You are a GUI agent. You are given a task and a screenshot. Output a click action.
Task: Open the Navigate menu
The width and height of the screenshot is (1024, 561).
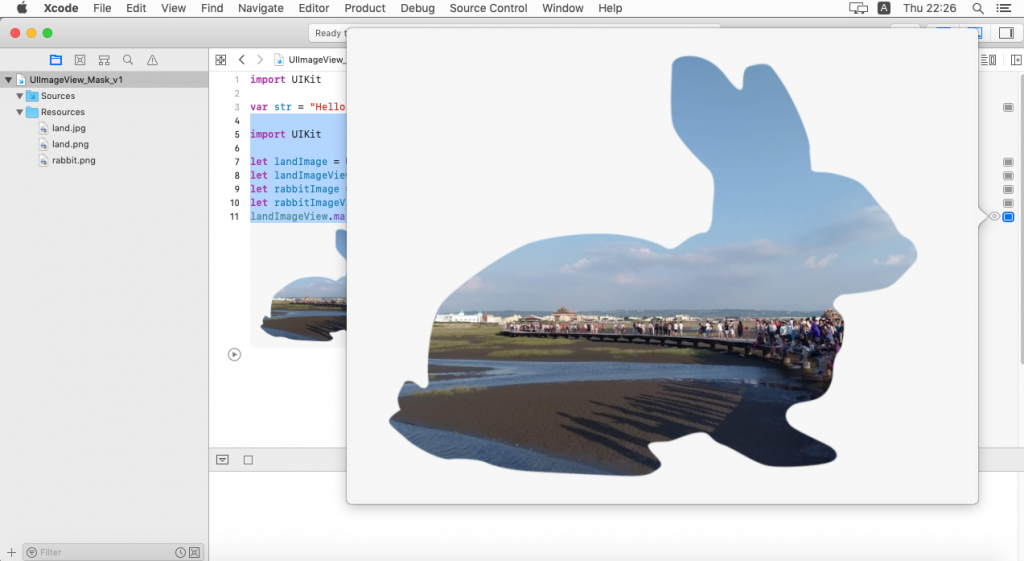(261, 8)
